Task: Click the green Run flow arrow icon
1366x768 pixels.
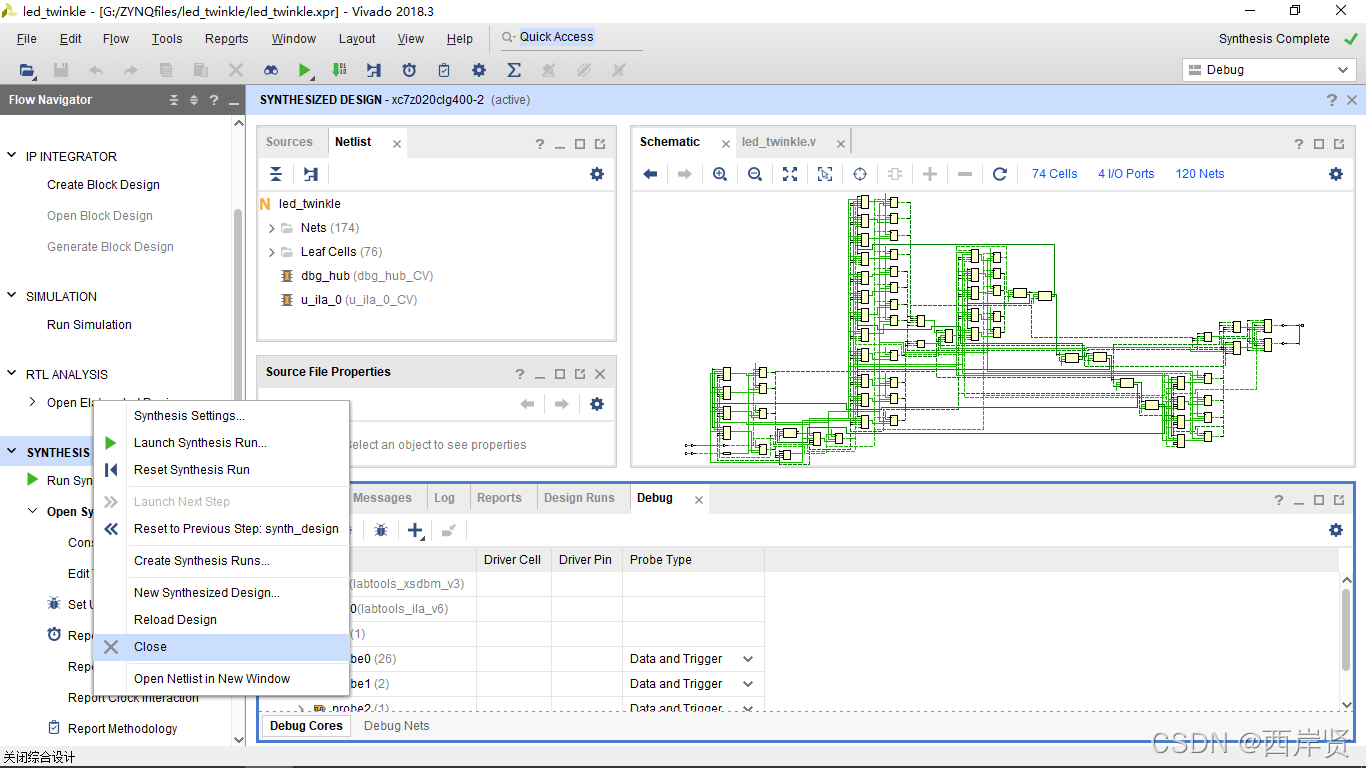Action: tap(304, 70)
